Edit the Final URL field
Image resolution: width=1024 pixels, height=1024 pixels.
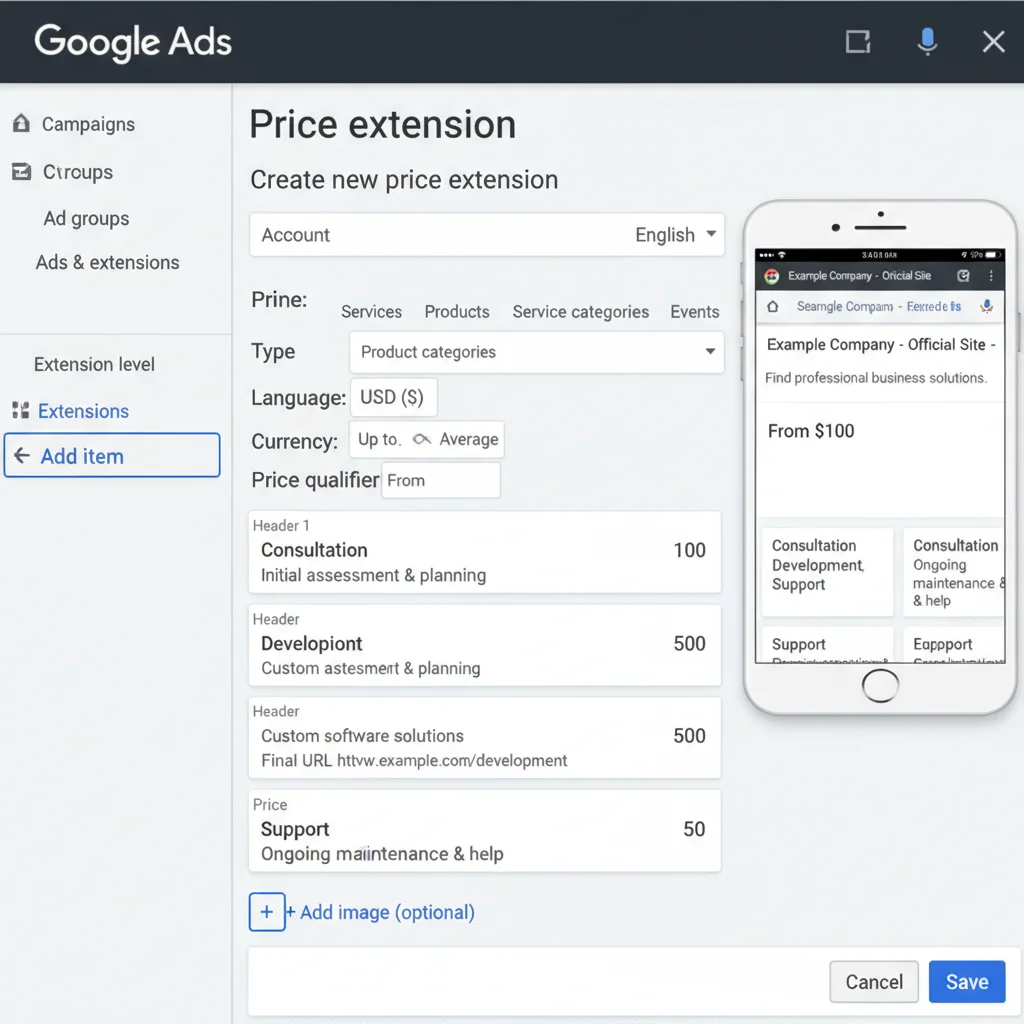tap(414, 760)
